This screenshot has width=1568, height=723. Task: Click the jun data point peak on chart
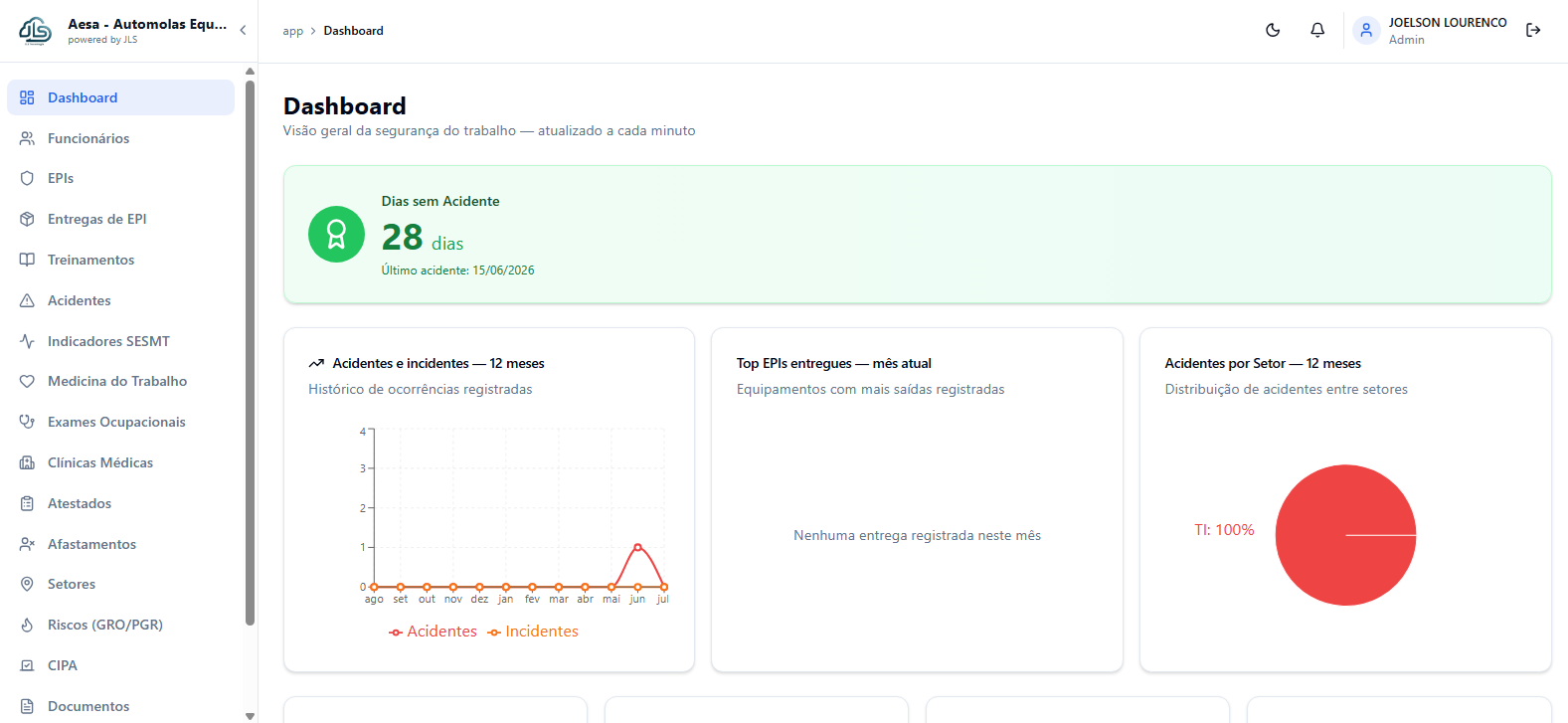point(637,547)
